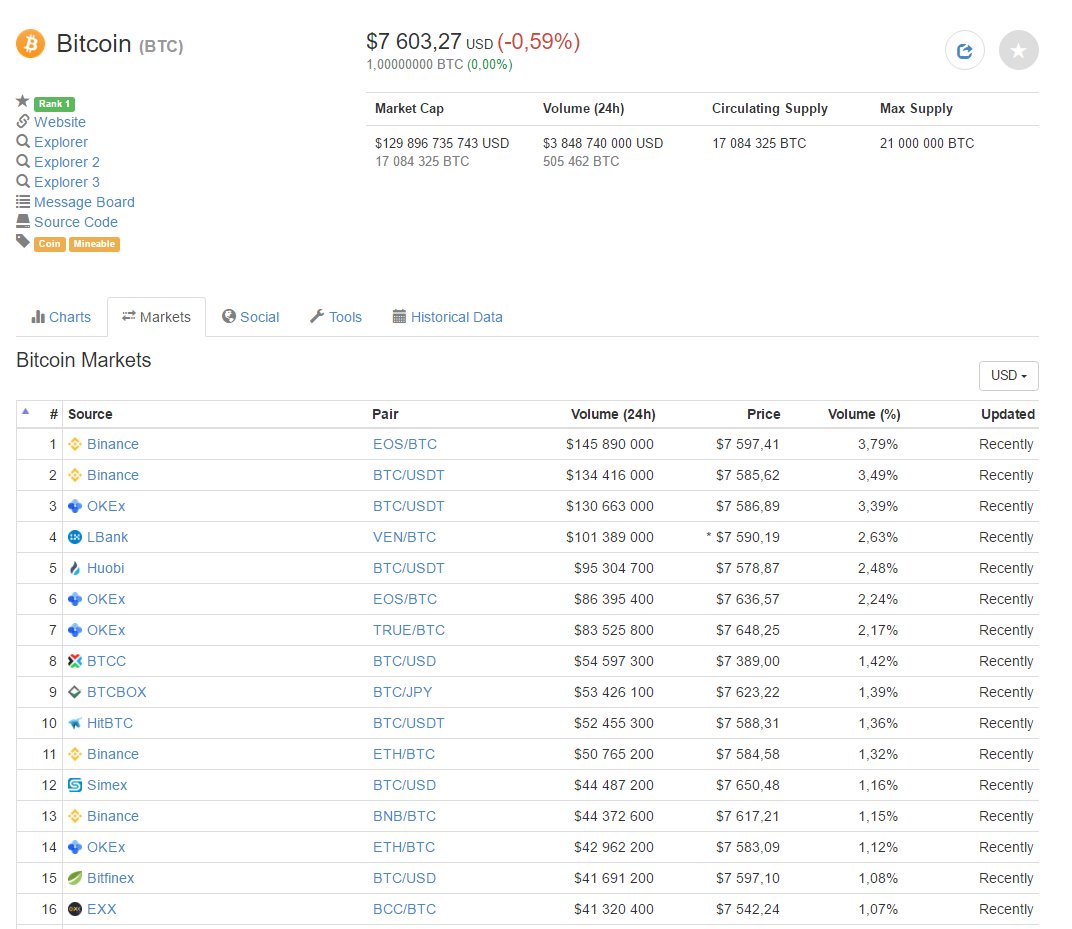
Task: Open the BTC/JPY pair link
Action: [402, 692]
